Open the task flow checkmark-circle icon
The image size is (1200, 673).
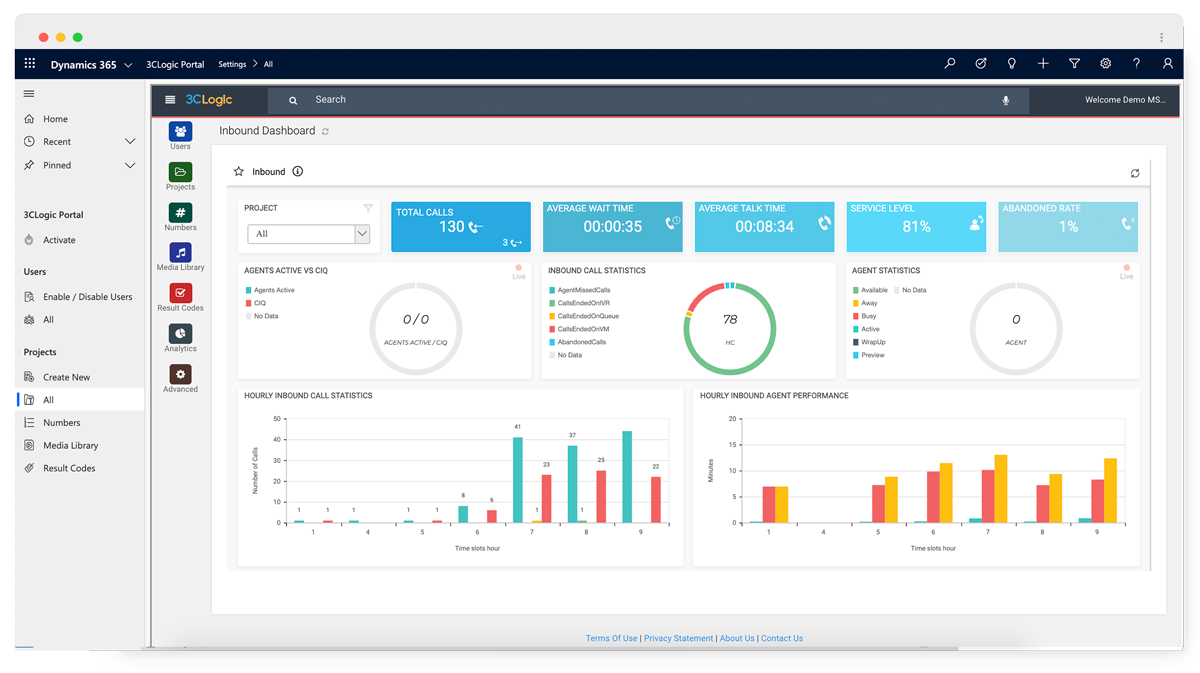tap(981, 63)
